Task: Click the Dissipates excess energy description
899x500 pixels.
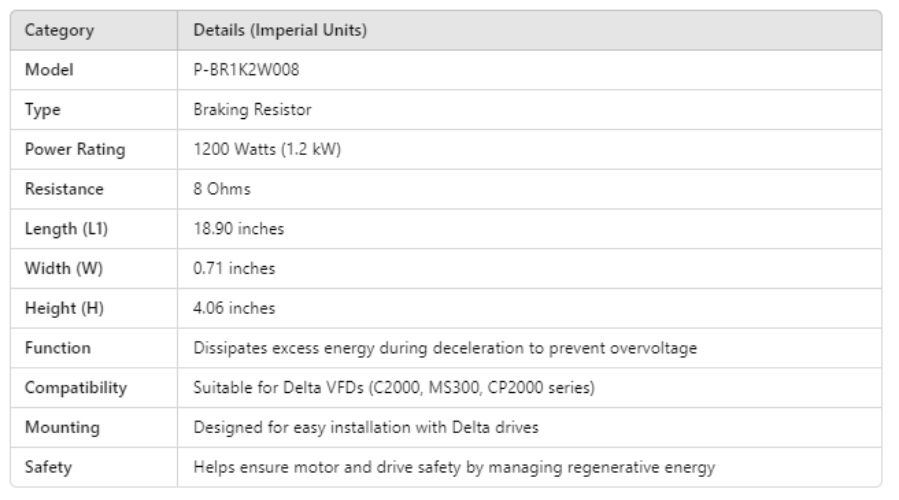Action: tap(444, 348)
